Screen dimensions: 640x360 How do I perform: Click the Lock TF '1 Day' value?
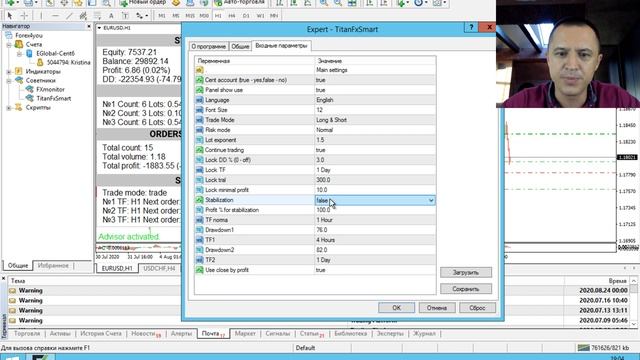click(375, 170)
